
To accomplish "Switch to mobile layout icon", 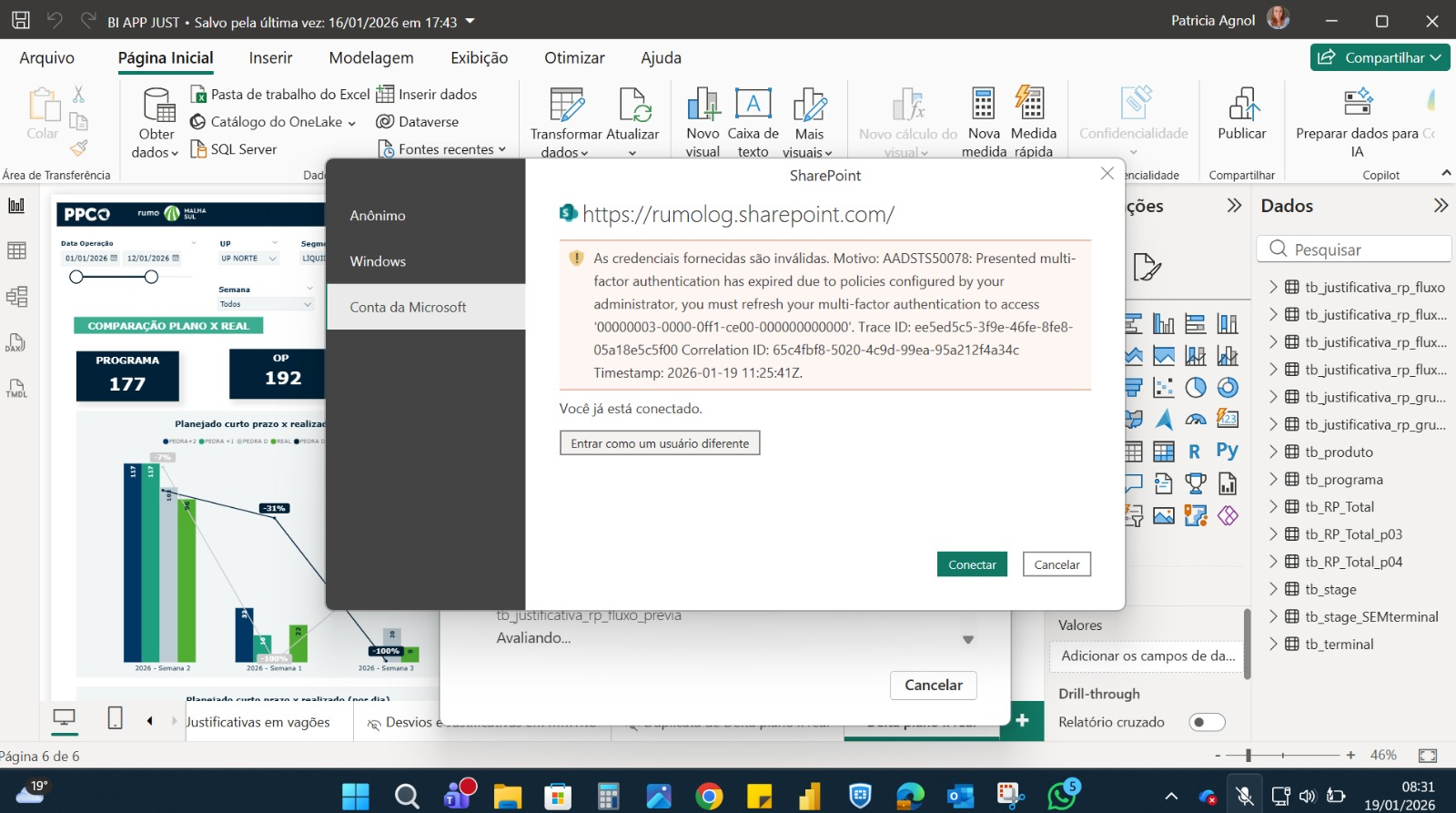I will (x=115, y=718).
